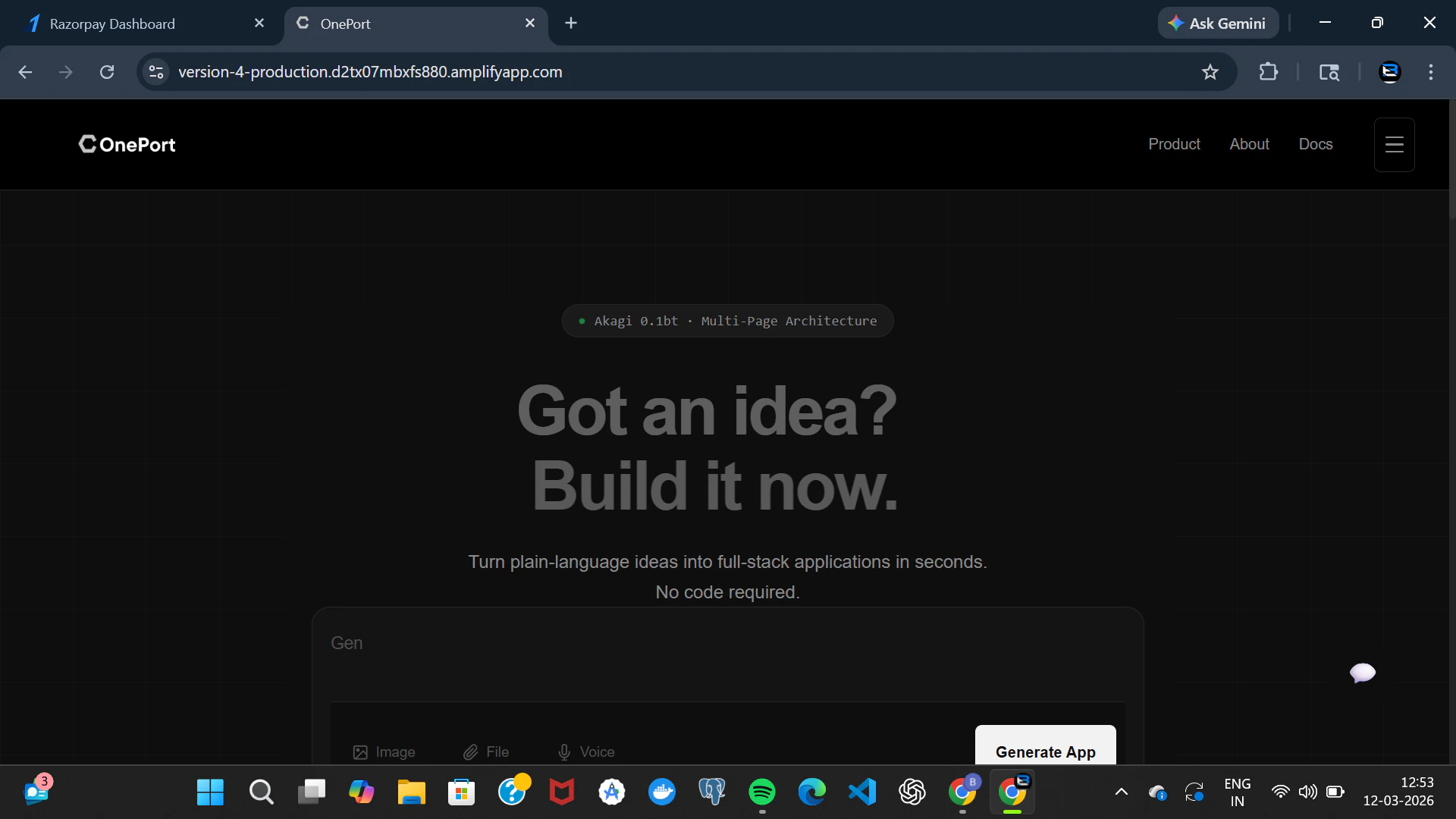
Task: Open the Chrome three-dot menu
Action: click(x=1430, y=72)
